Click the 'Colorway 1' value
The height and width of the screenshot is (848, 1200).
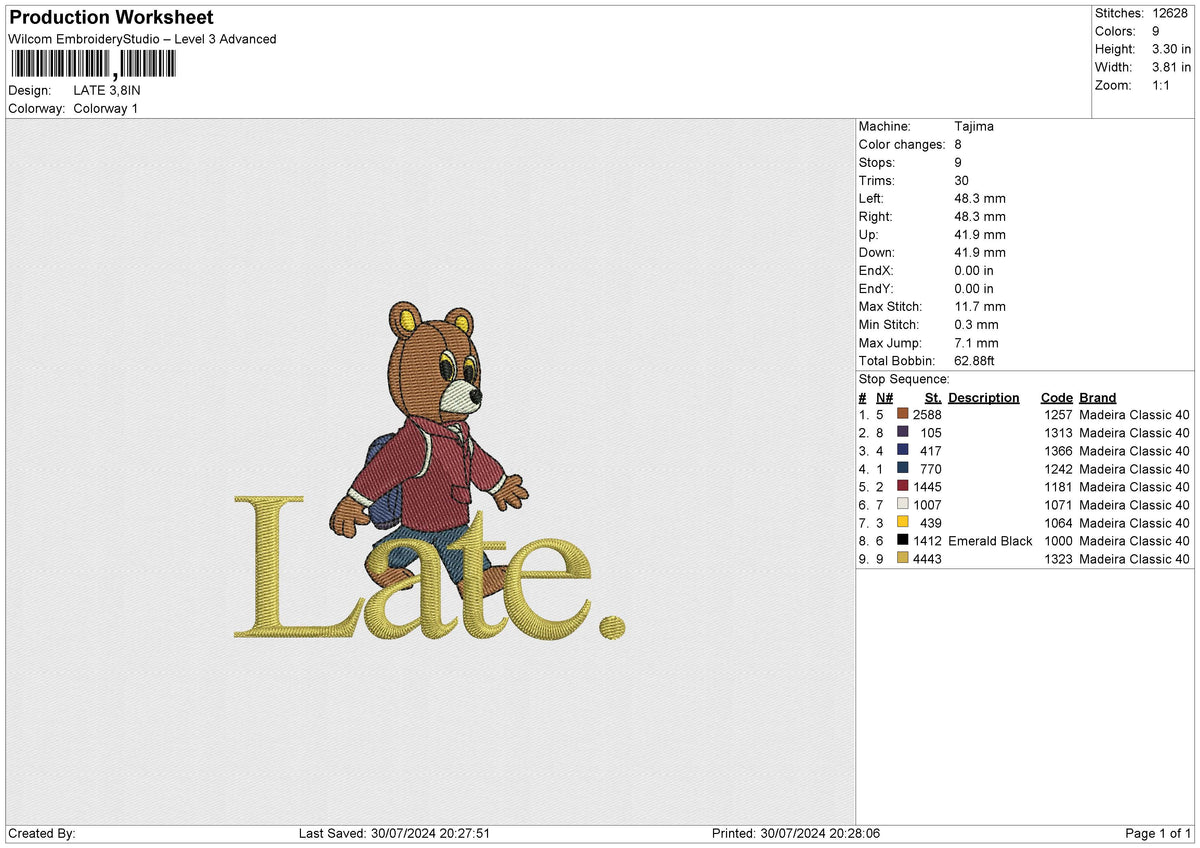[x=106, y=108]
